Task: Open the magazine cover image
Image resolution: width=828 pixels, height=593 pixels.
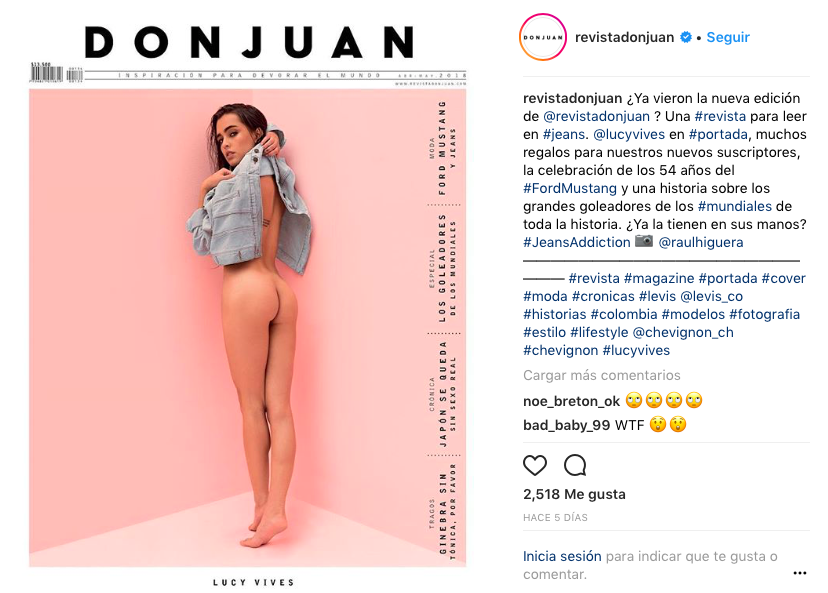Action: [x=248, y=304]
